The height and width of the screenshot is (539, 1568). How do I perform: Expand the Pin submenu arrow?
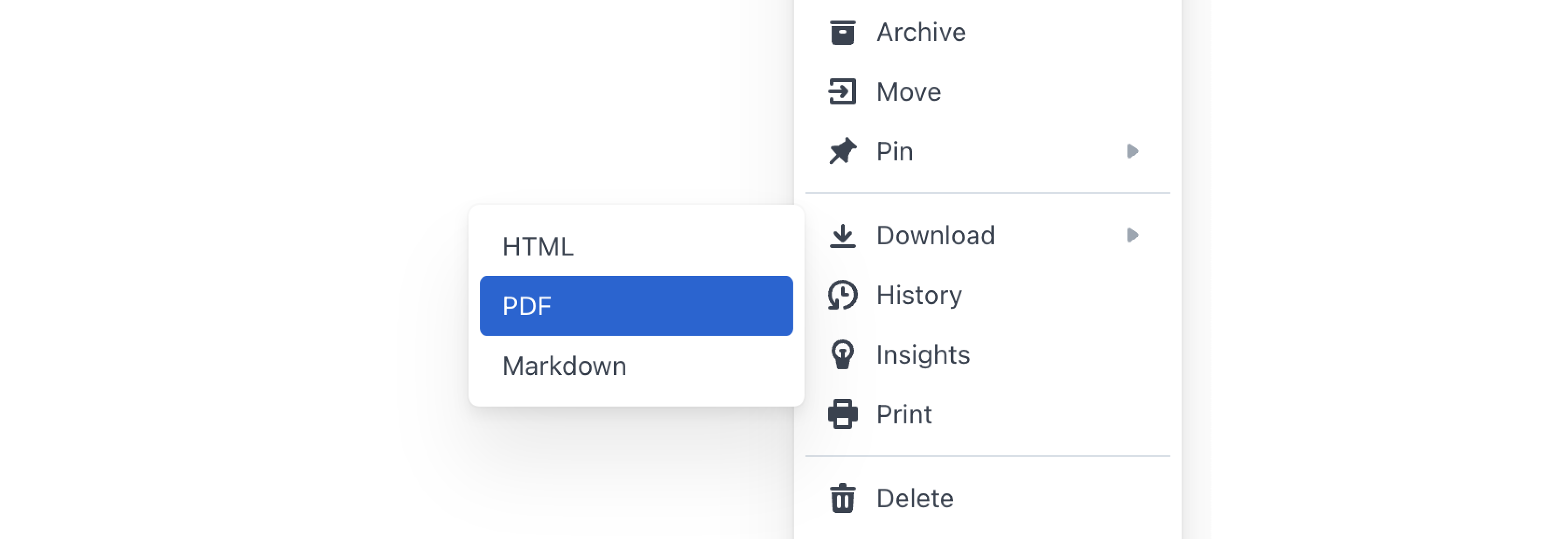point(1132,151)
